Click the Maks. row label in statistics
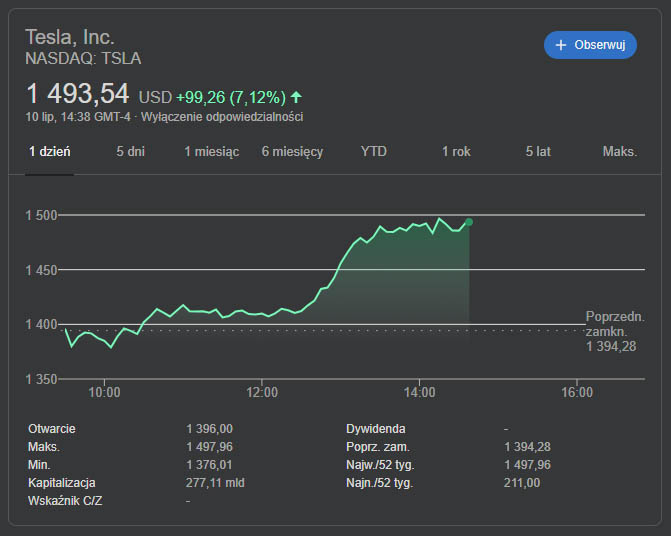Screen dimensions: 671x536 point(44,447)
